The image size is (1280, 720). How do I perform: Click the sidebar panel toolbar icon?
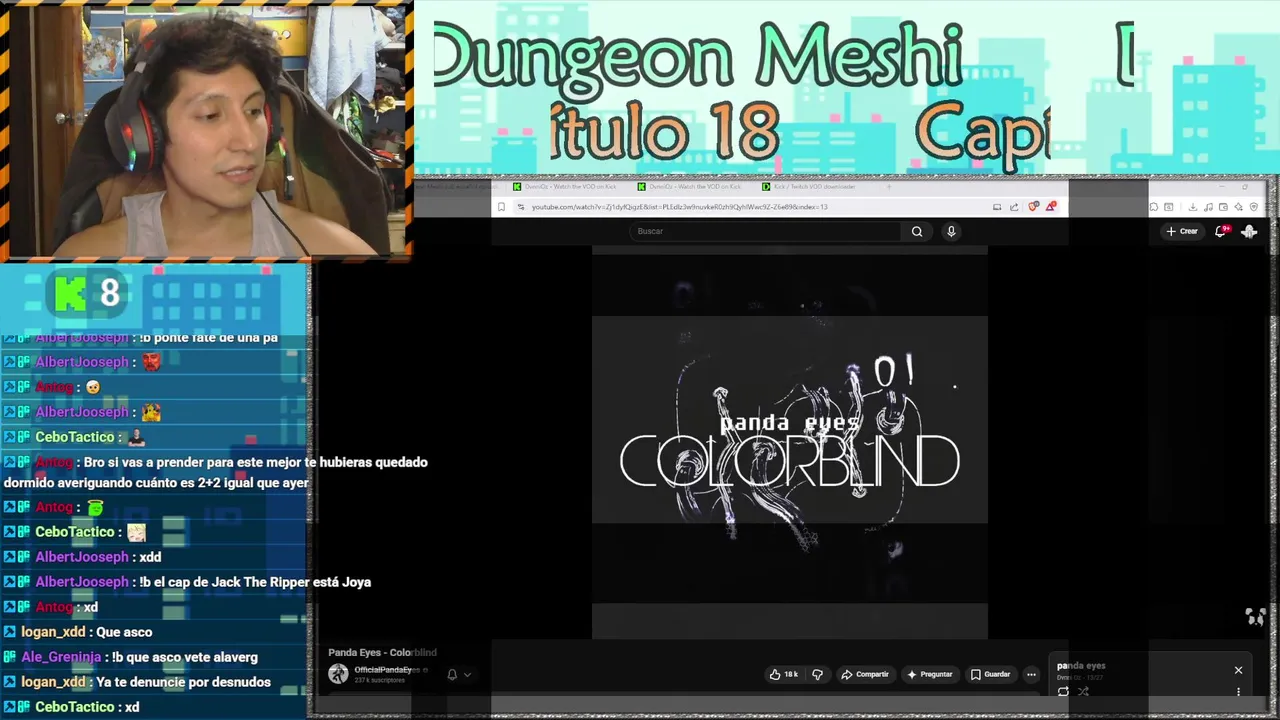(1169, 207)
